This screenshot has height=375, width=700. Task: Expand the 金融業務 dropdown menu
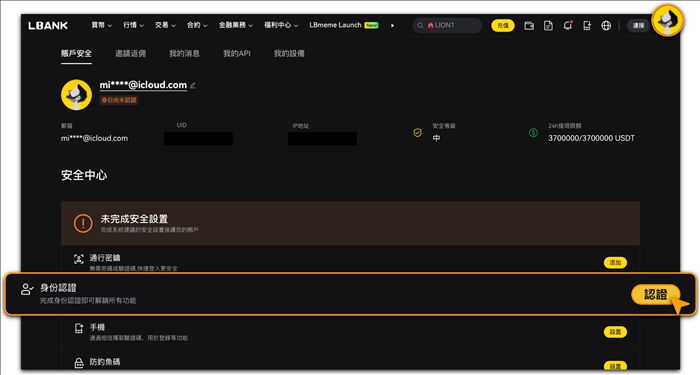(236, 25)
